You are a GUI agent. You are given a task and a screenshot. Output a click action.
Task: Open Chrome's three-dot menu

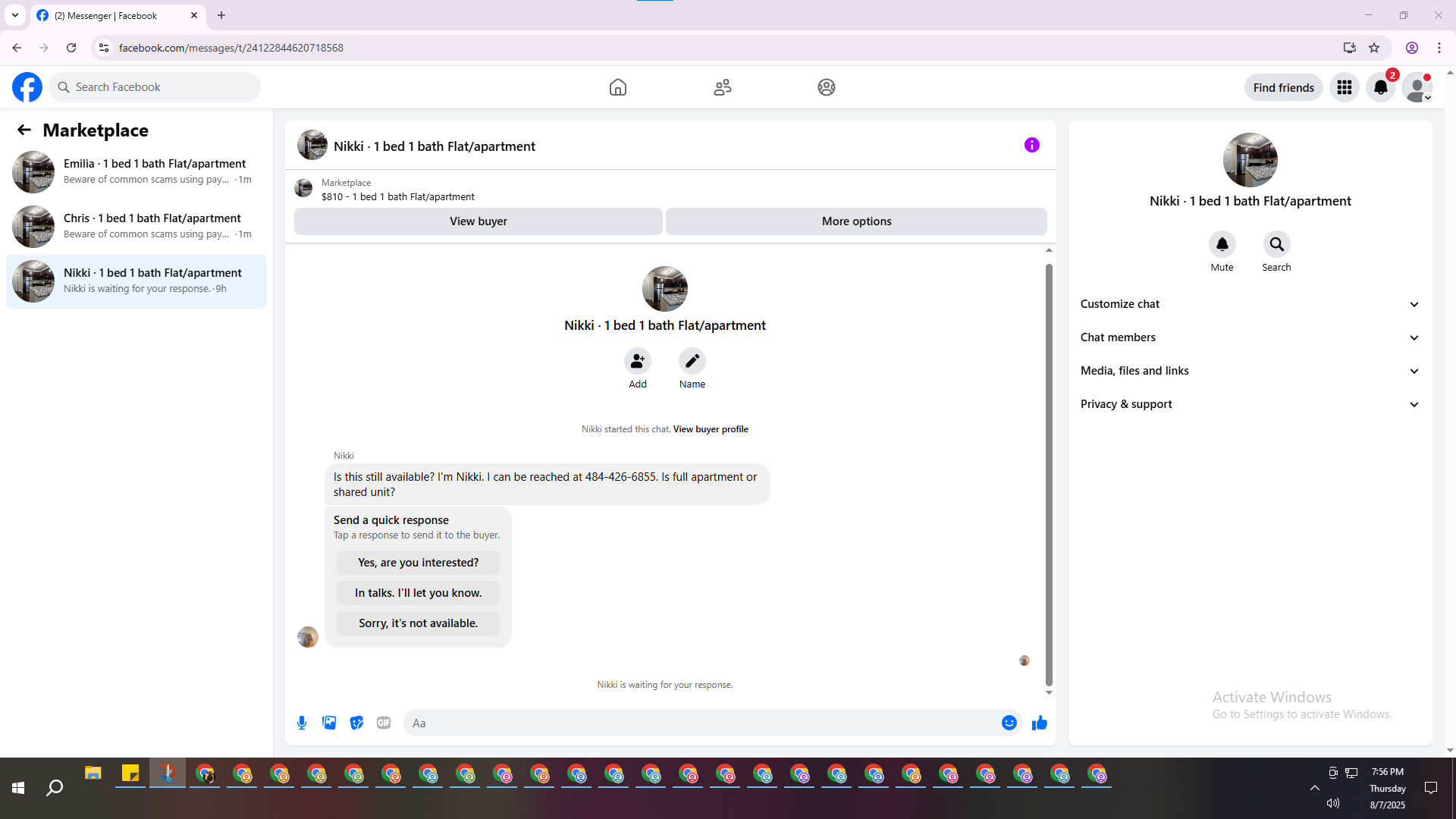point(1439,48)
